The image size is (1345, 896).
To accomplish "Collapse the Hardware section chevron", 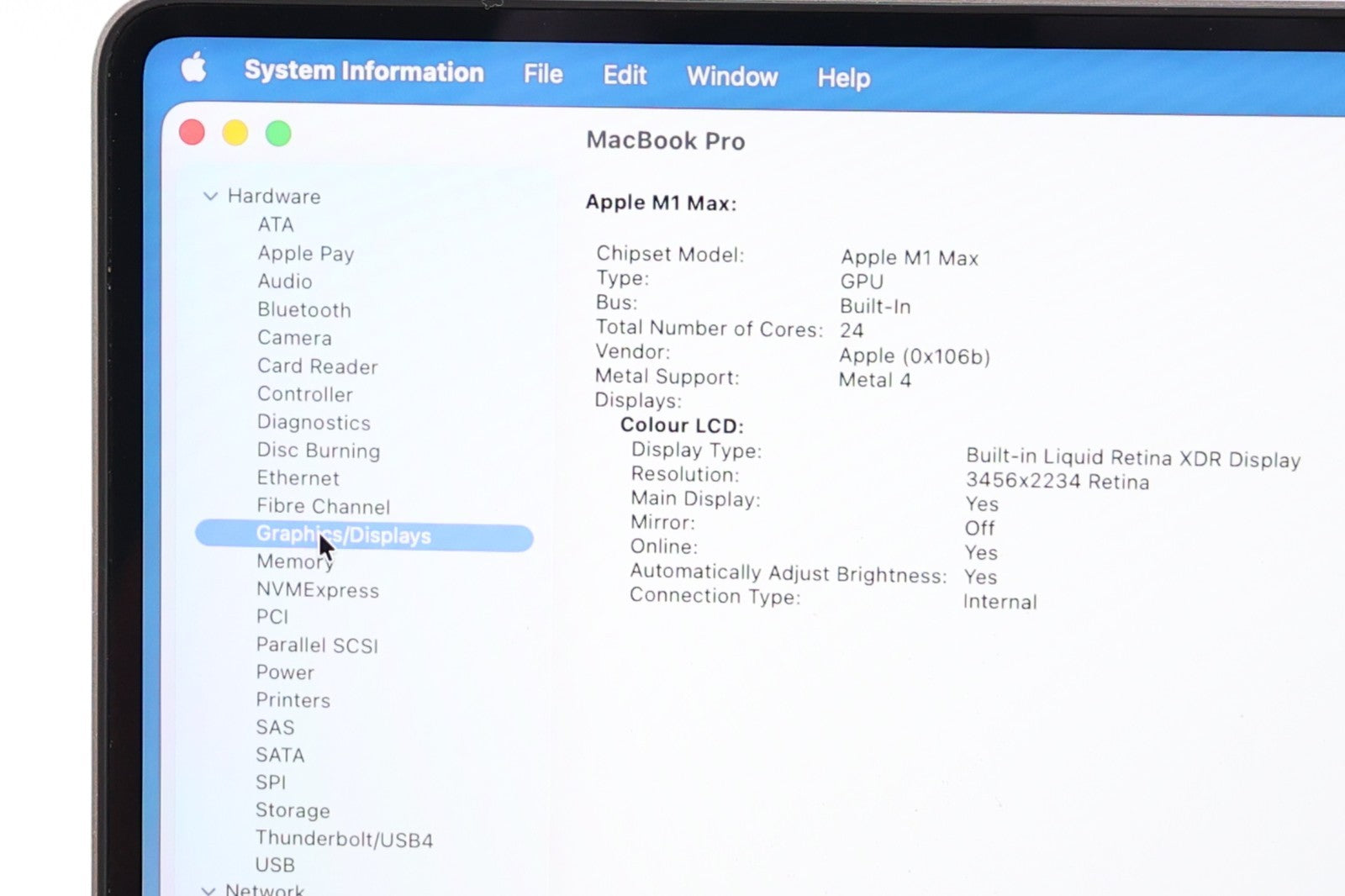I will (210, 196).
